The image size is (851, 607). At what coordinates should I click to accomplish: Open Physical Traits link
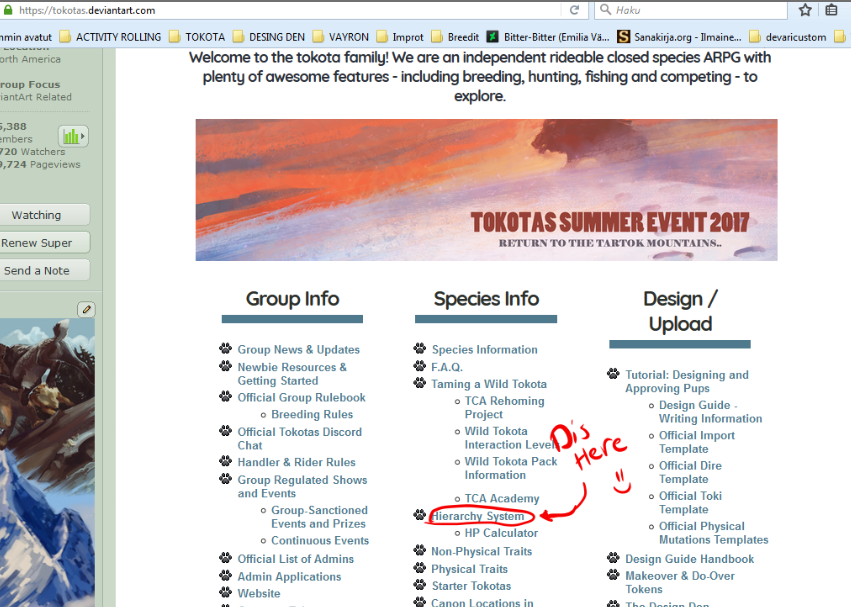(x=469, y=569)
